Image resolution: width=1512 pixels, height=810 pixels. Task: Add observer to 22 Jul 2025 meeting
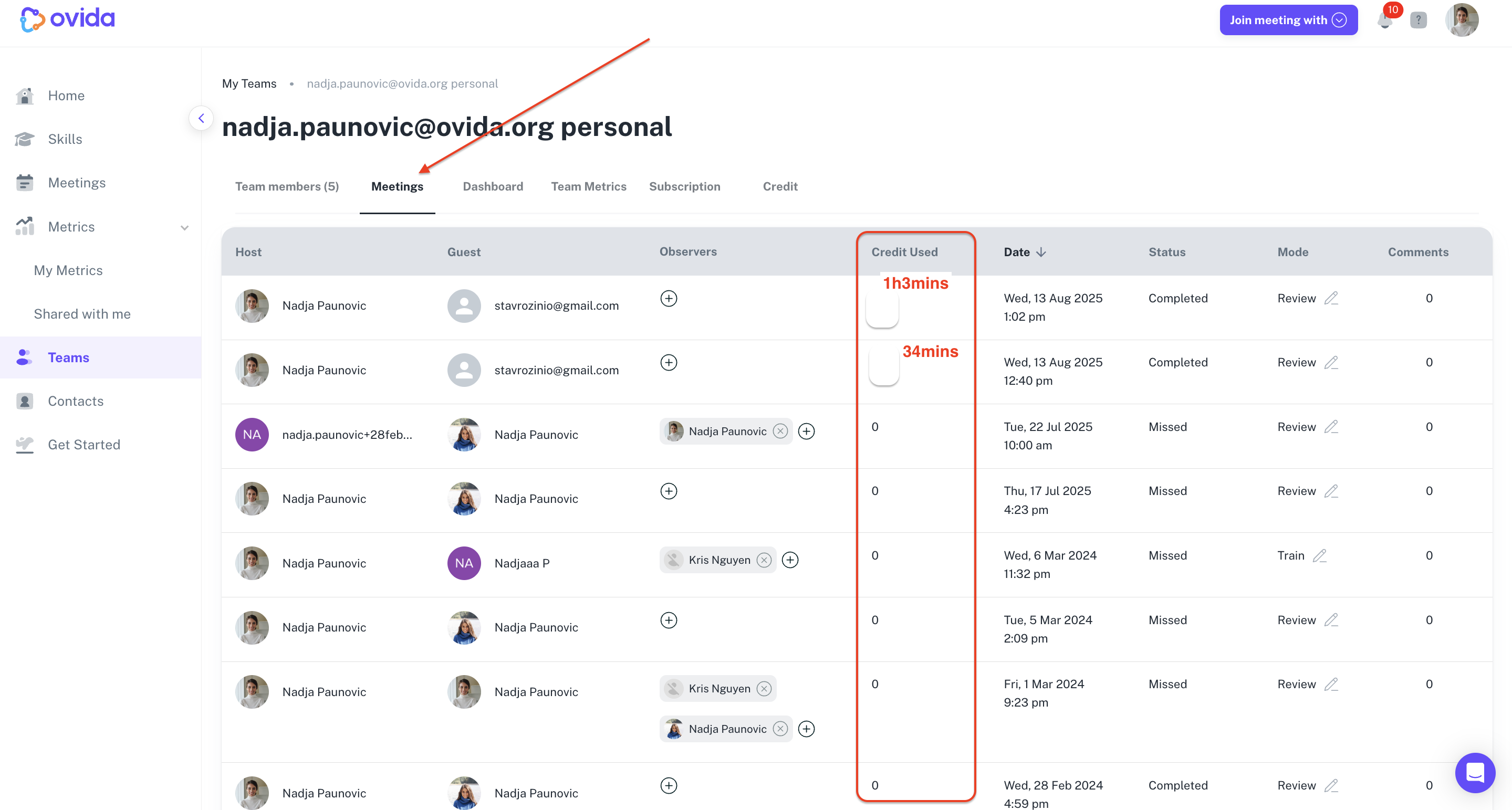coord(807,432)
